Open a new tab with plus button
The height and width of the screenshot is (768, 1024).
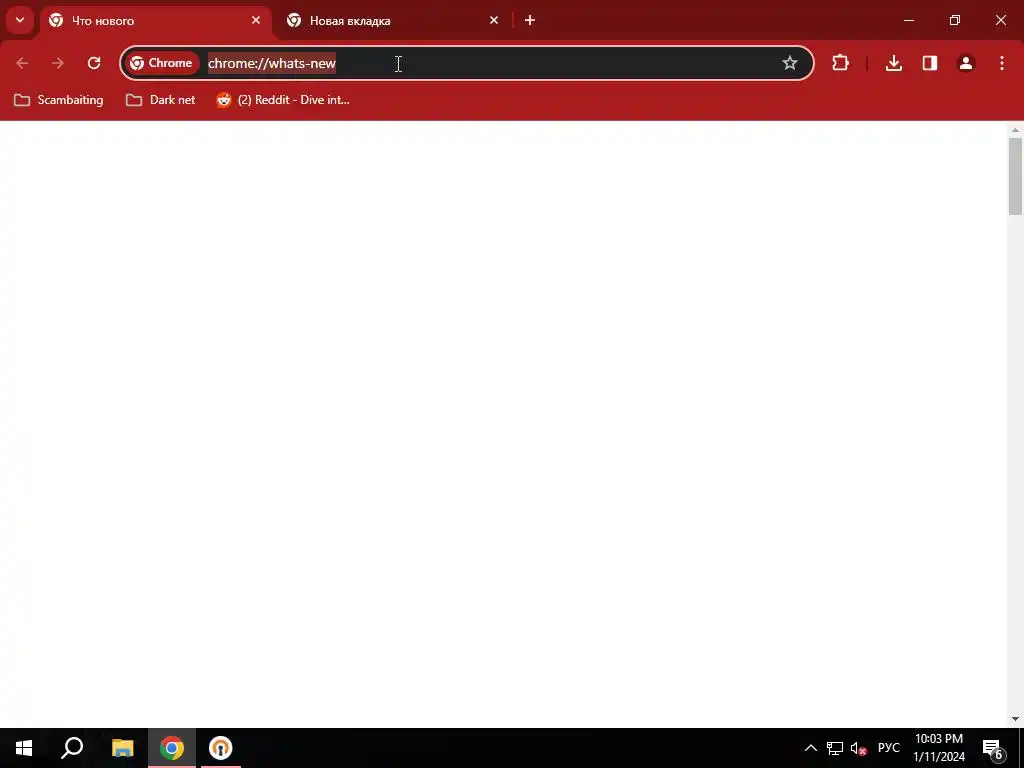pos(530,20)
